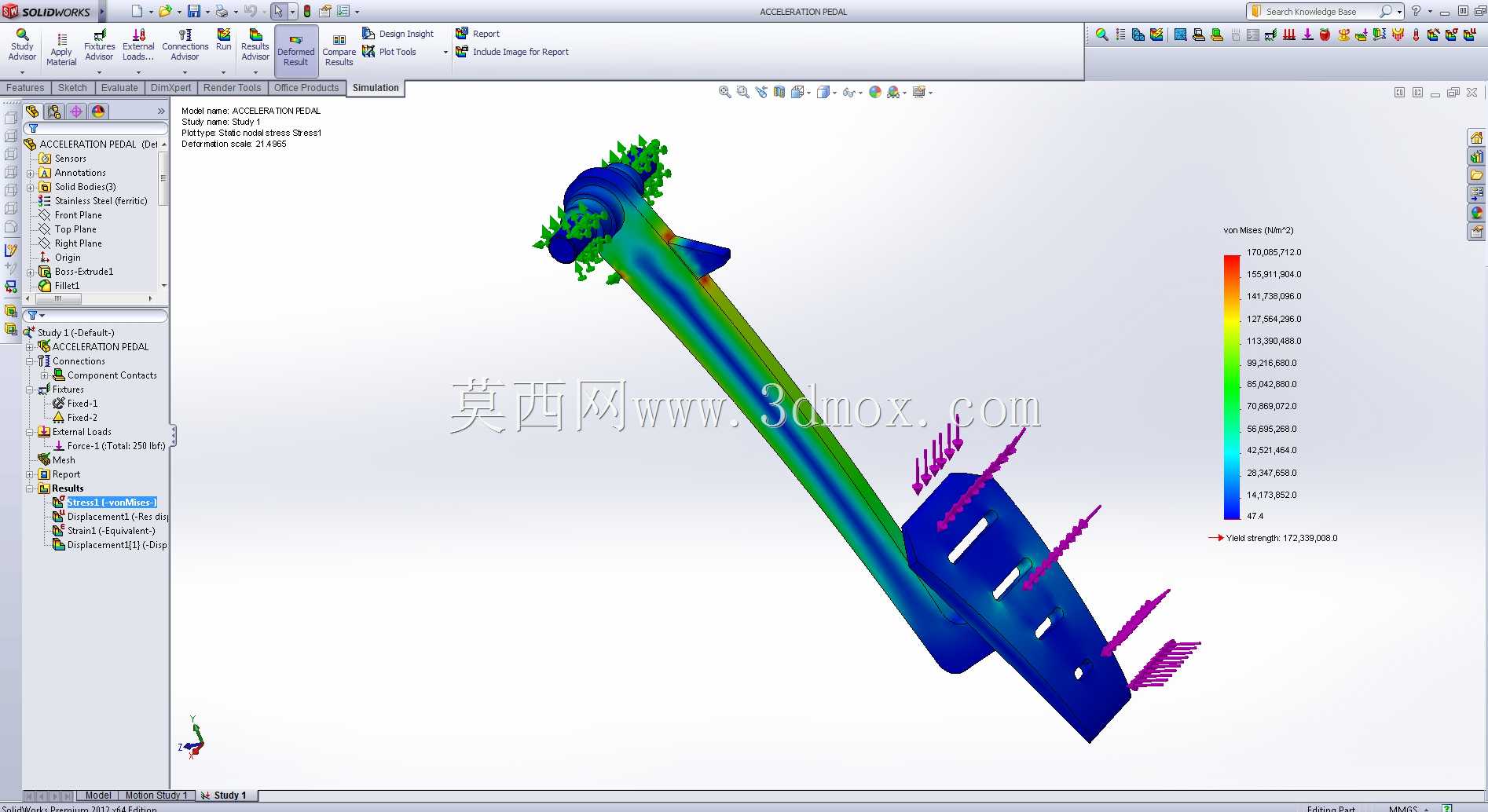
Task: Select the Mesh tree item
Action: (x=57, y=460)
